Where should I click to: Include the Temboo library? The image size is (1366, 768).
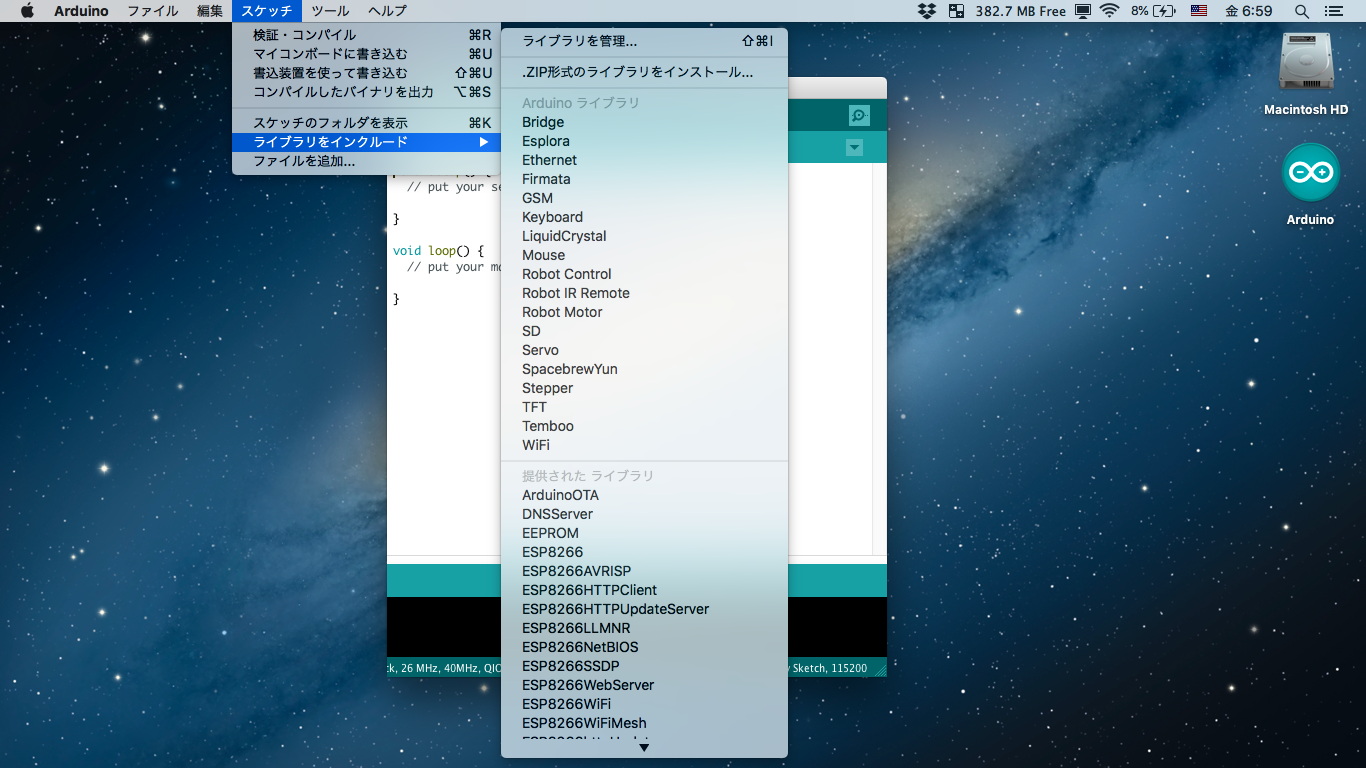point(644,426)
